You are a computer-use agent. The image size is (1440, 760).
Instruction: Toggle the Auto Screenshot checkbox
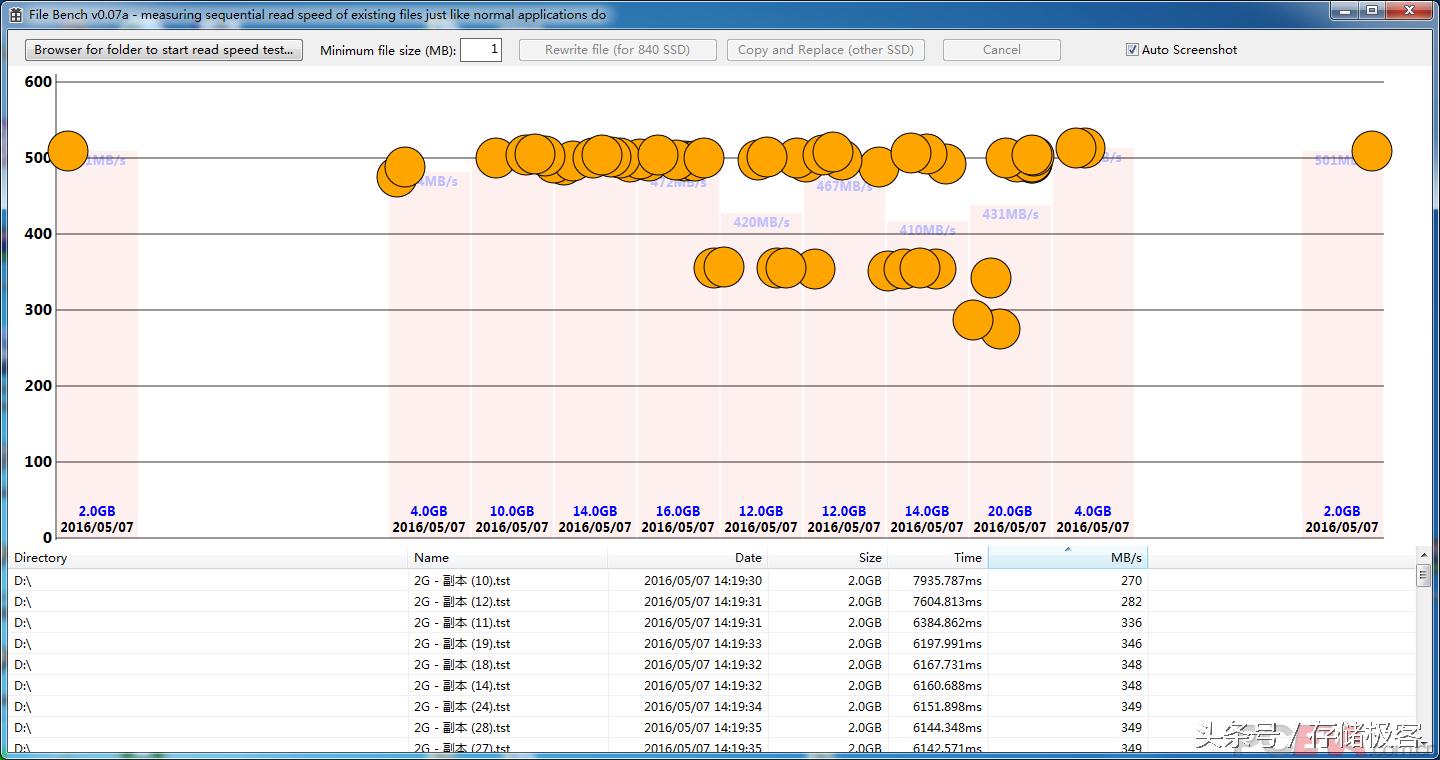pos(1132,50)
